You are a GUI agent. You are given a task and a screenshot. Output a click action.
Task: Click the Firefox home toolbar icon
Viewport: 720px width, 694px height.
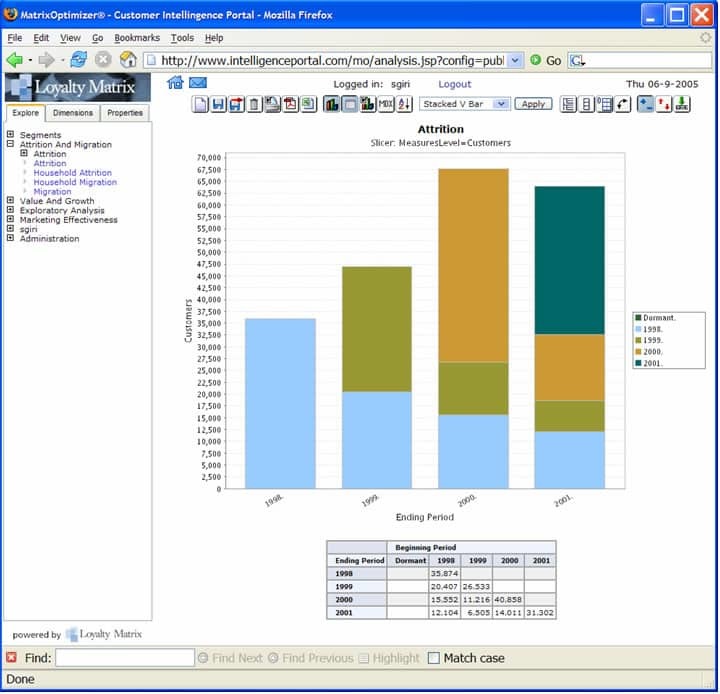128,60
